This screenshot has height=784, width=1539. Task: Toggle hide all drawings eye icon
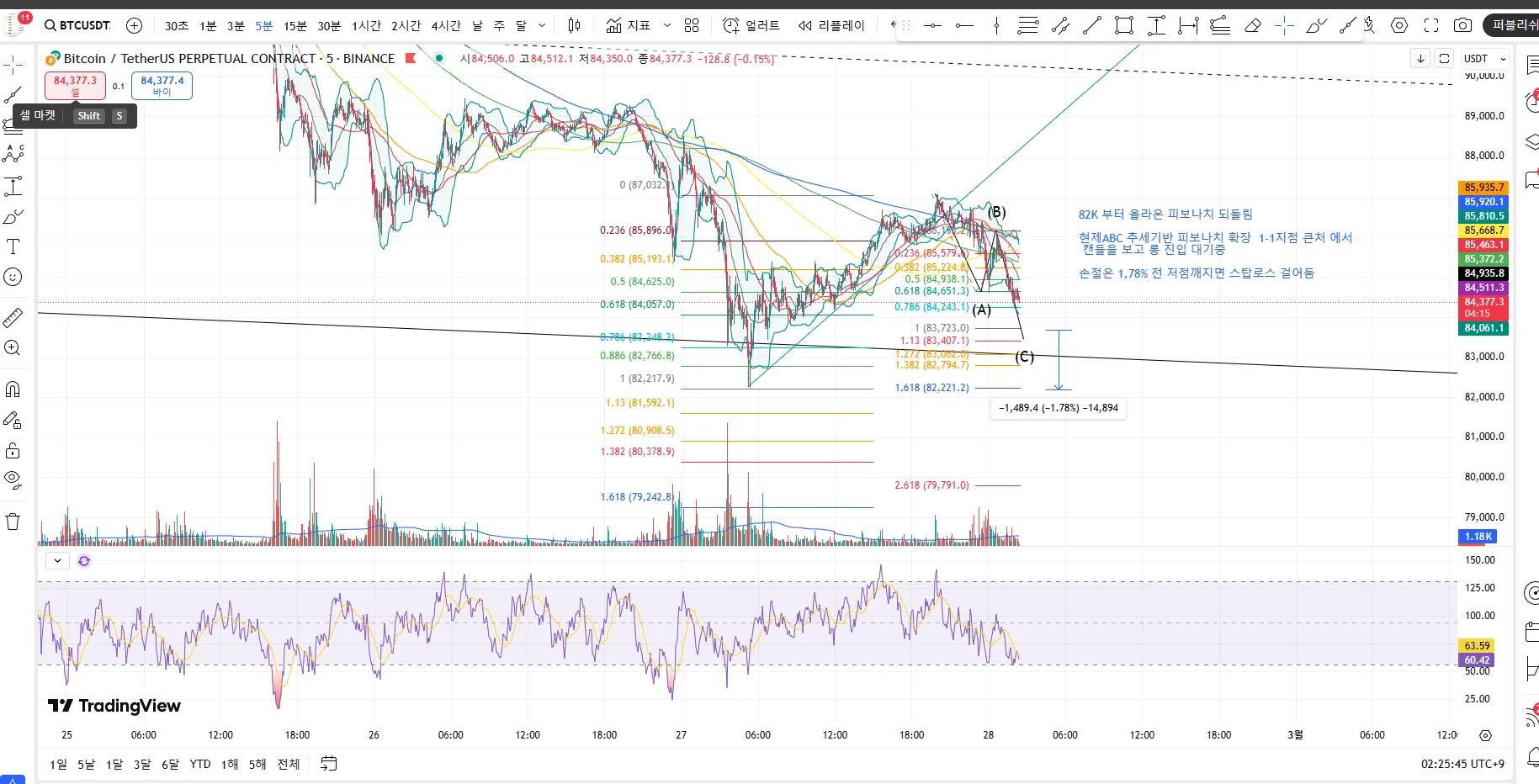13,480
